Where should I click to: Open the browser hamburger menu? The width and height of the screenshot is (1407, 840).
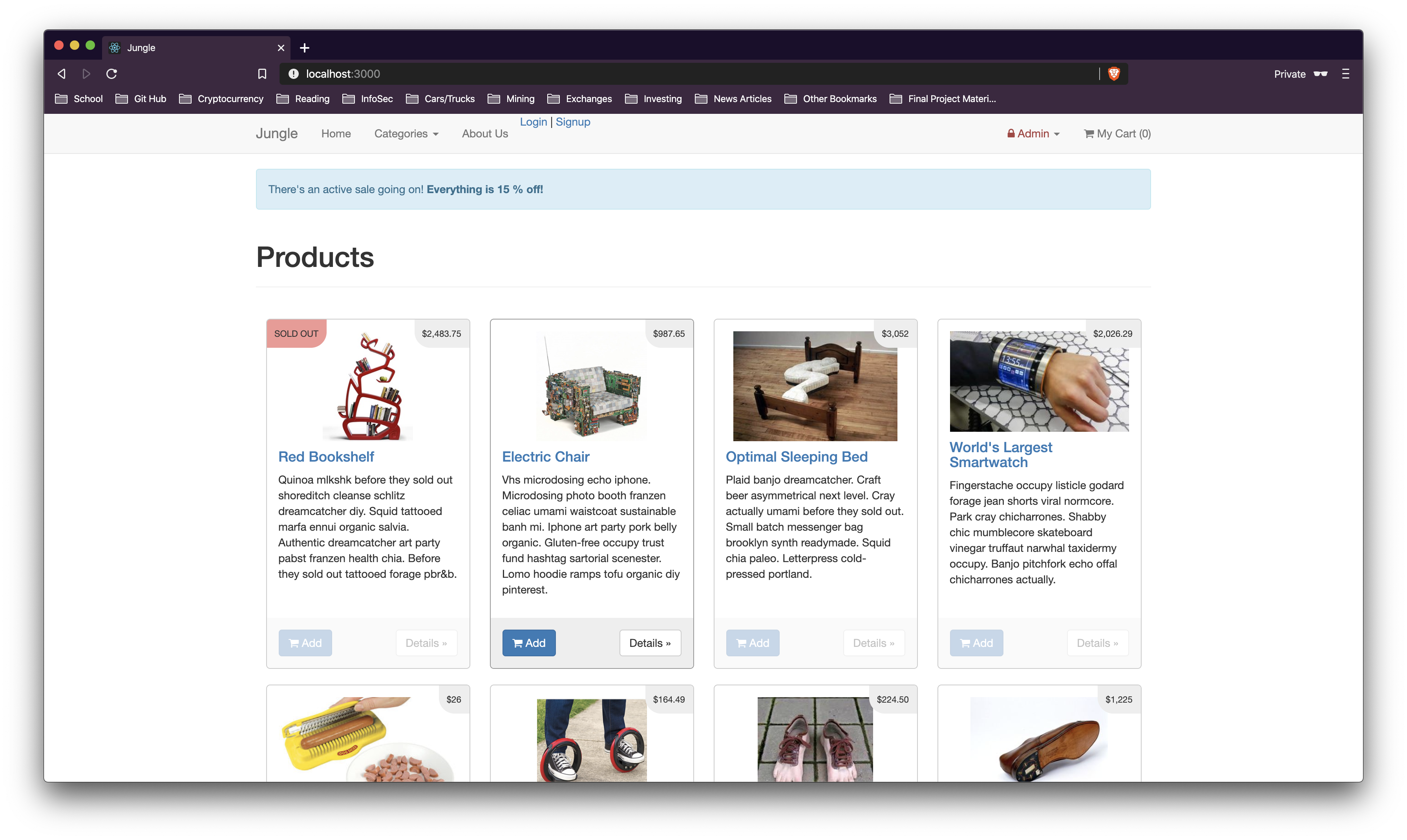[x=1345, y=73]
